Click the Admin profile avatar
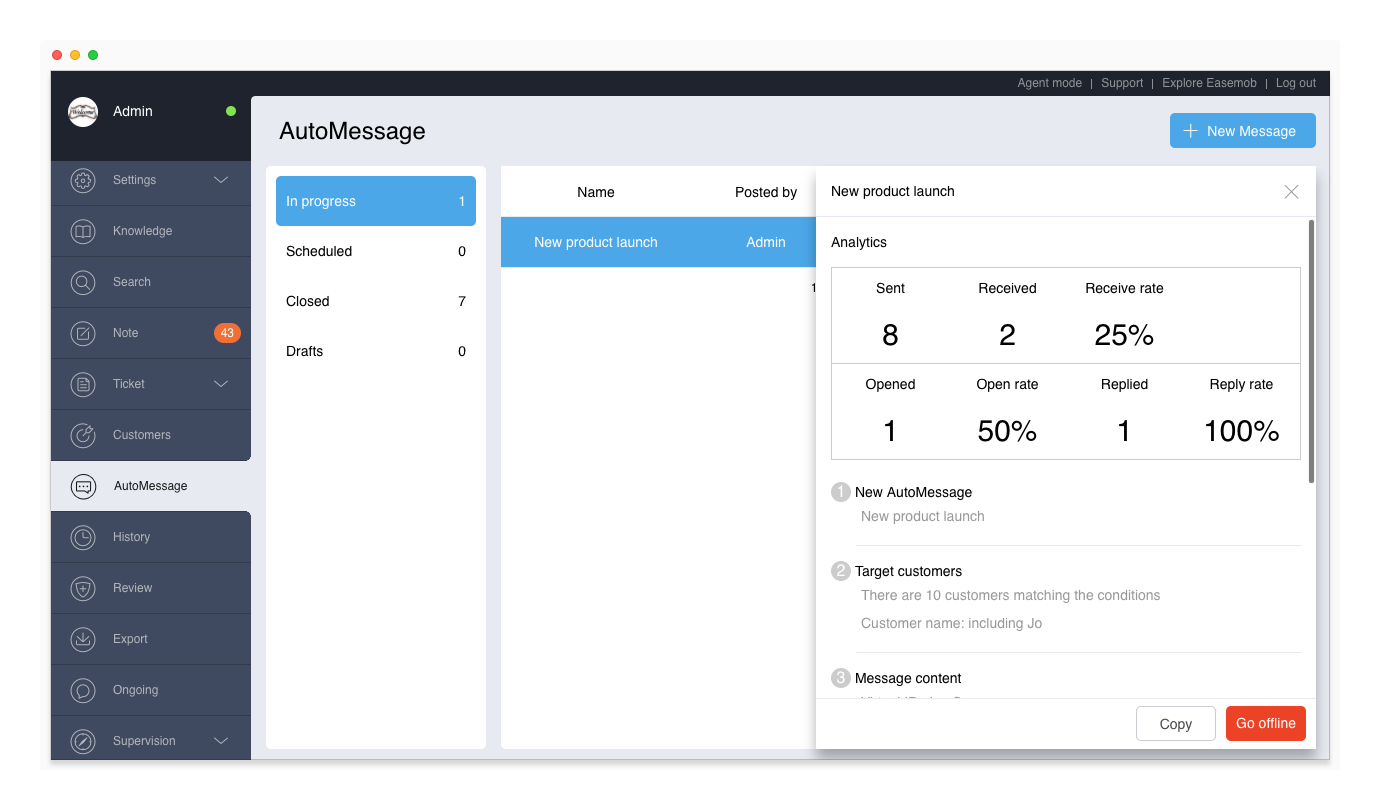 point(83,112)
